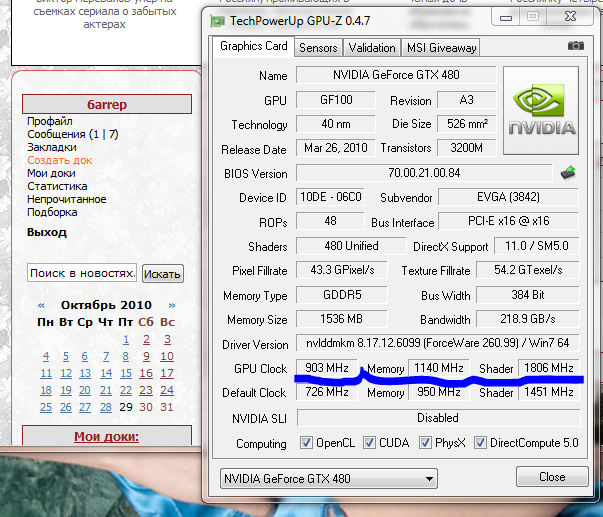Save BIOS using the chip icon
Image resolution: width=603 pixels, height=517 pixels.
568,173
